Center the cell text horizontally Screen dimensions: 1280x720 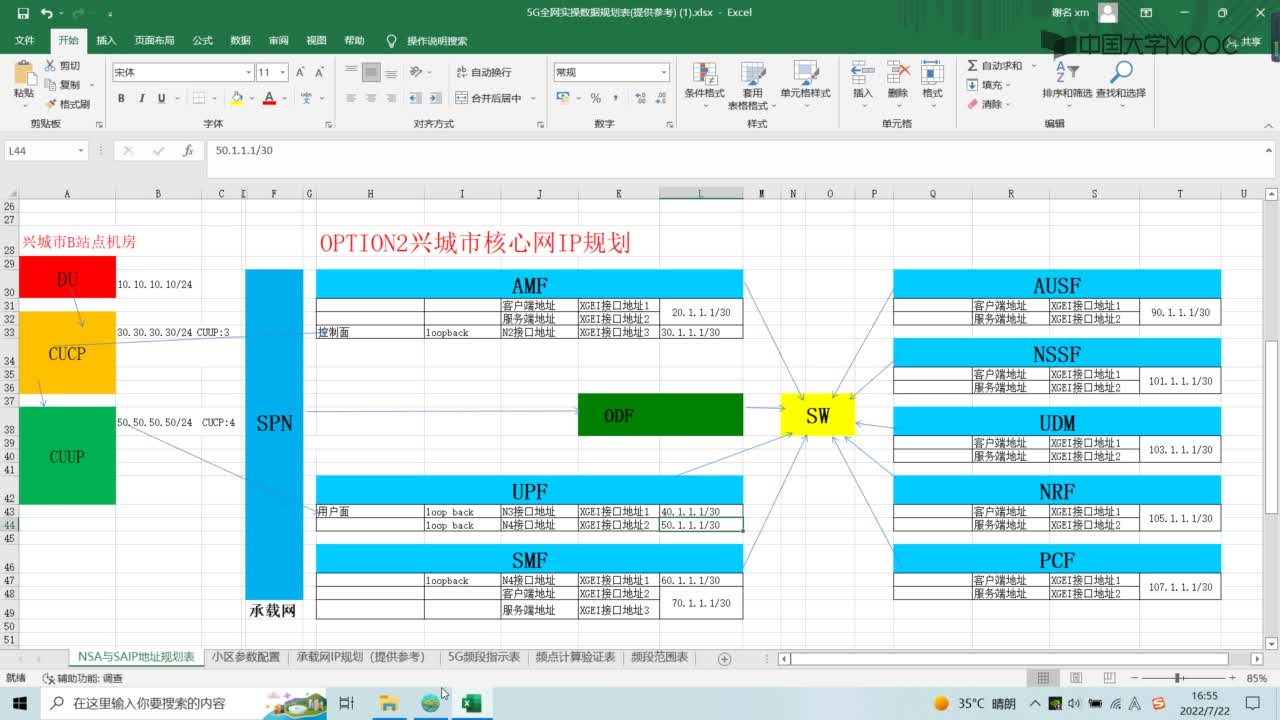[371, 98]
